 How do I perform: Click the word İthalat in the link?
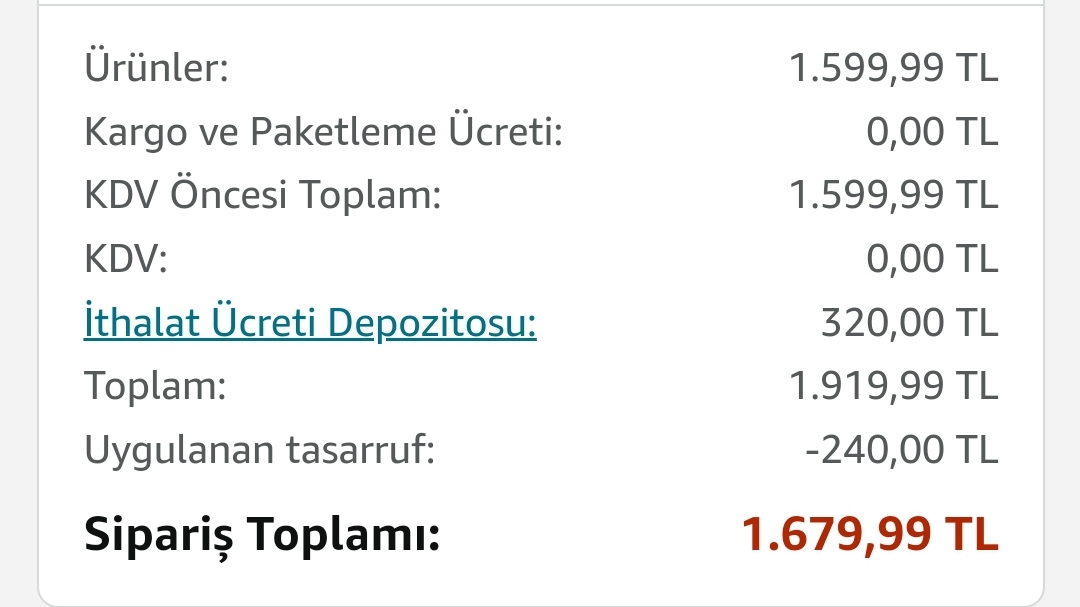pyautogui.click(x=142, y=322)
